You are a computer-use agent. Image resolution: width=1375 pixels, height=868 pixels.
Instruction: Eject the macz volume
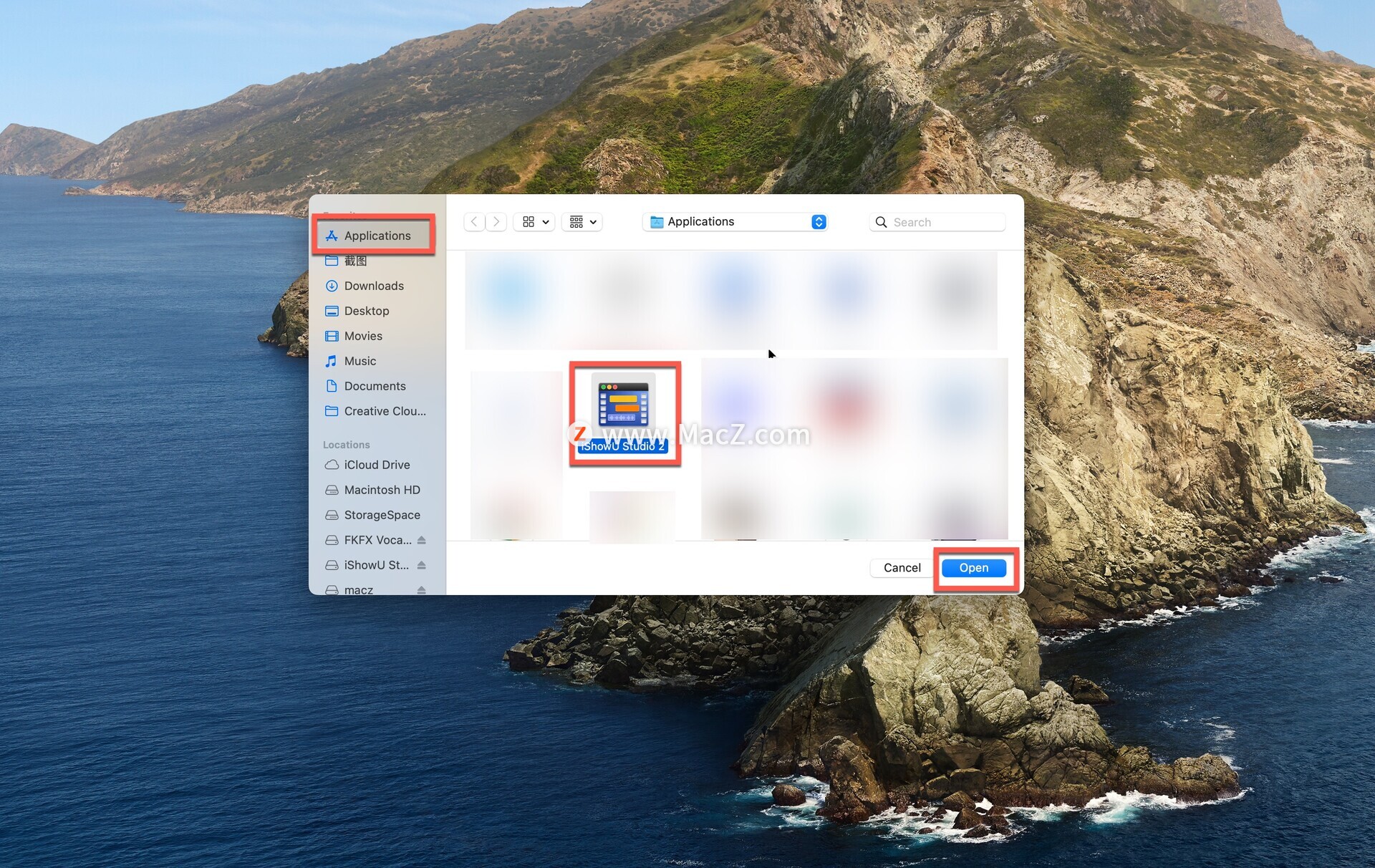(421, 589)
